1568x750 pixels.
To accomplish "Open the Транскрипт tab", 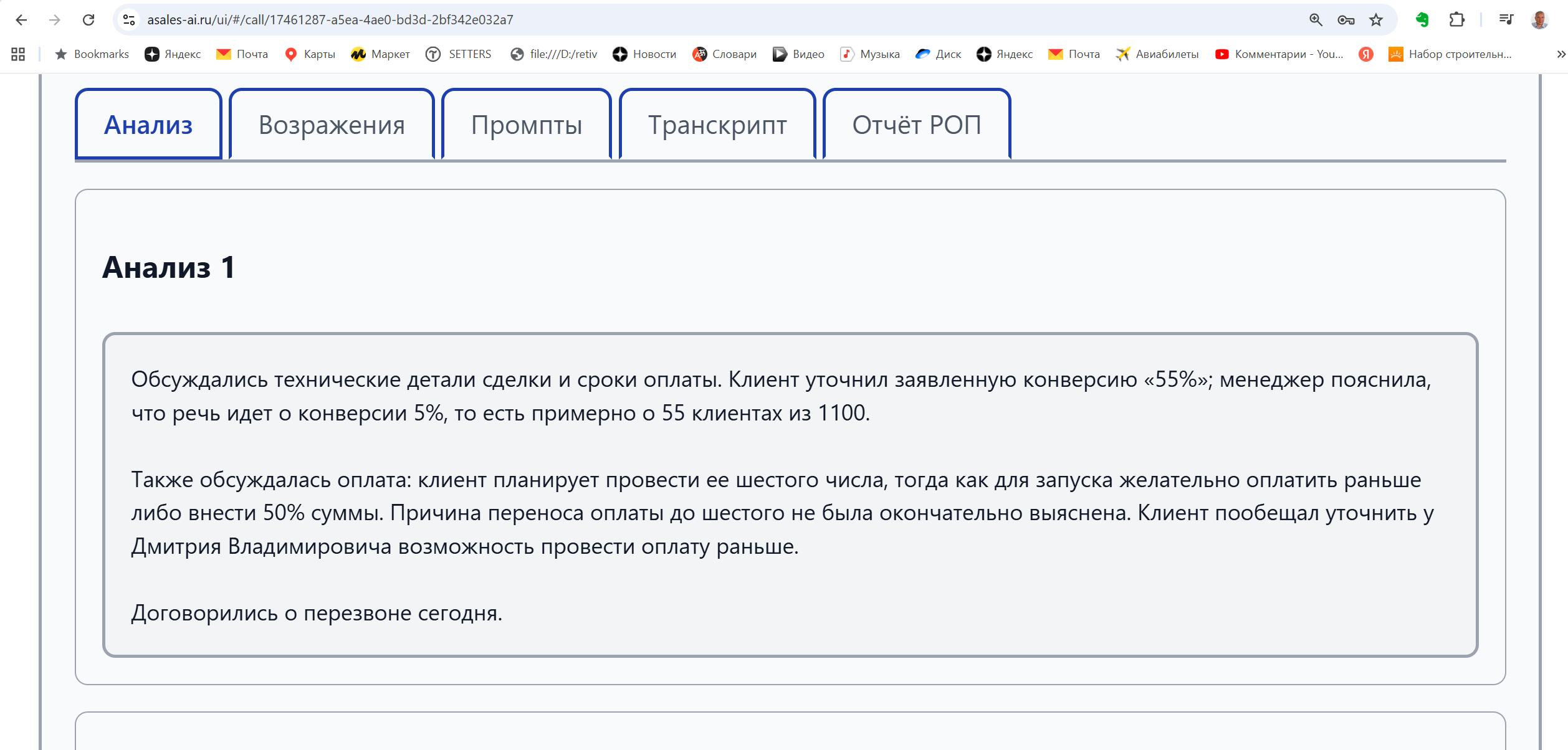I will tap(717, 125).
